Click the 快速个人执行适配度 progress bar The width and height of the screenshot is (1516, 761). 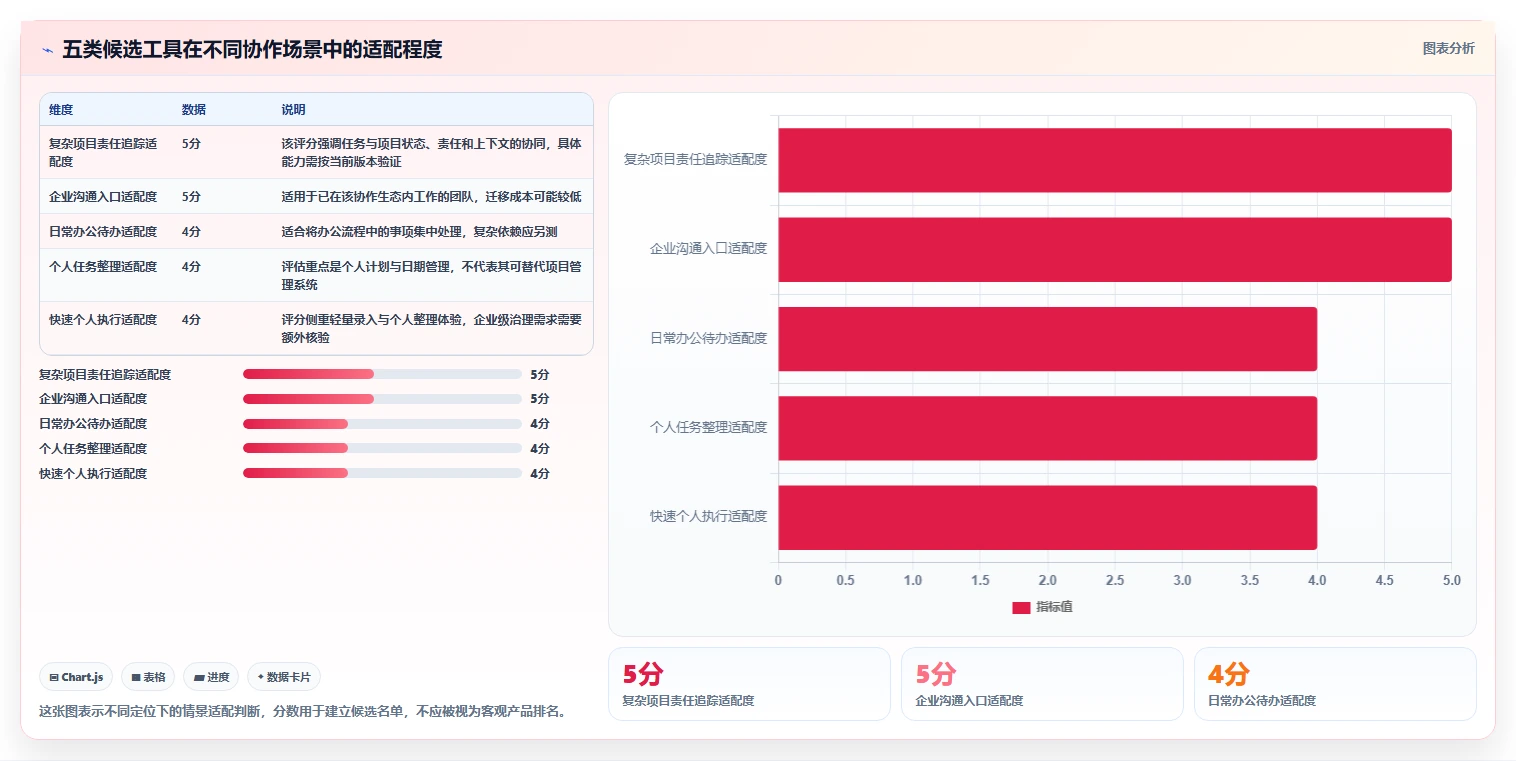coord(382,473)
